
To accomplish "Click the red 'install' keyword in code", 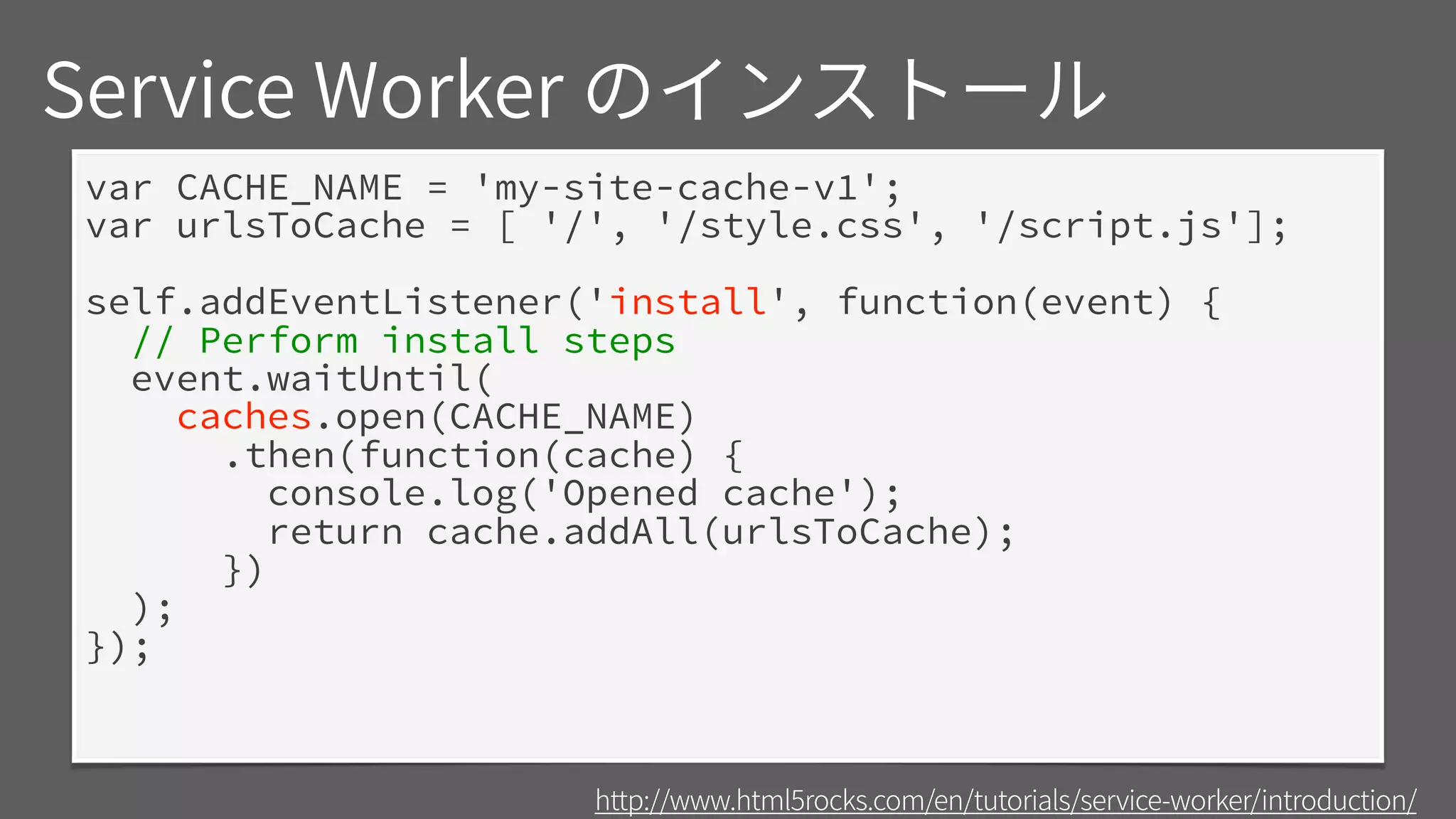I will tap(687, 301).
